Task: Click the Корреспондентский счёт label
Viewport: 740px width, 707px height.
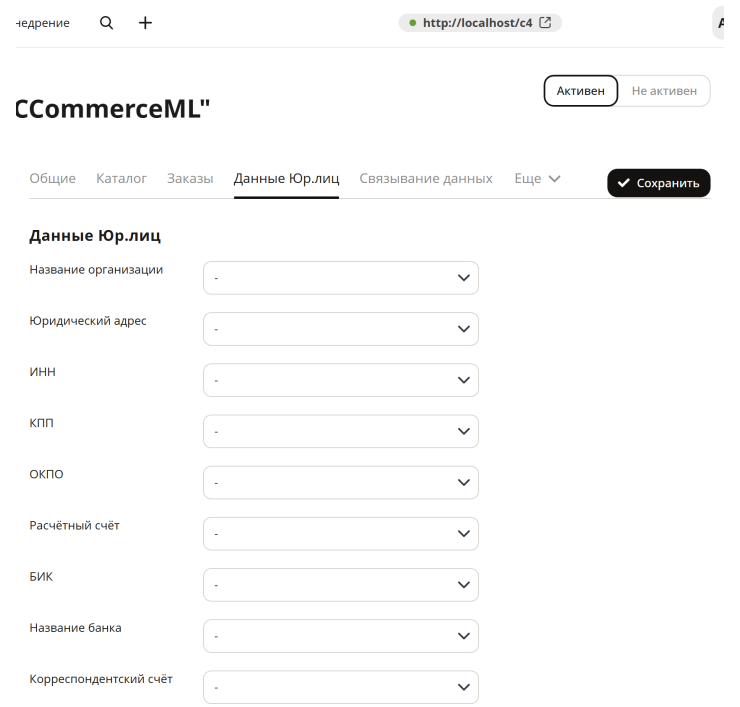Action: 101,679
